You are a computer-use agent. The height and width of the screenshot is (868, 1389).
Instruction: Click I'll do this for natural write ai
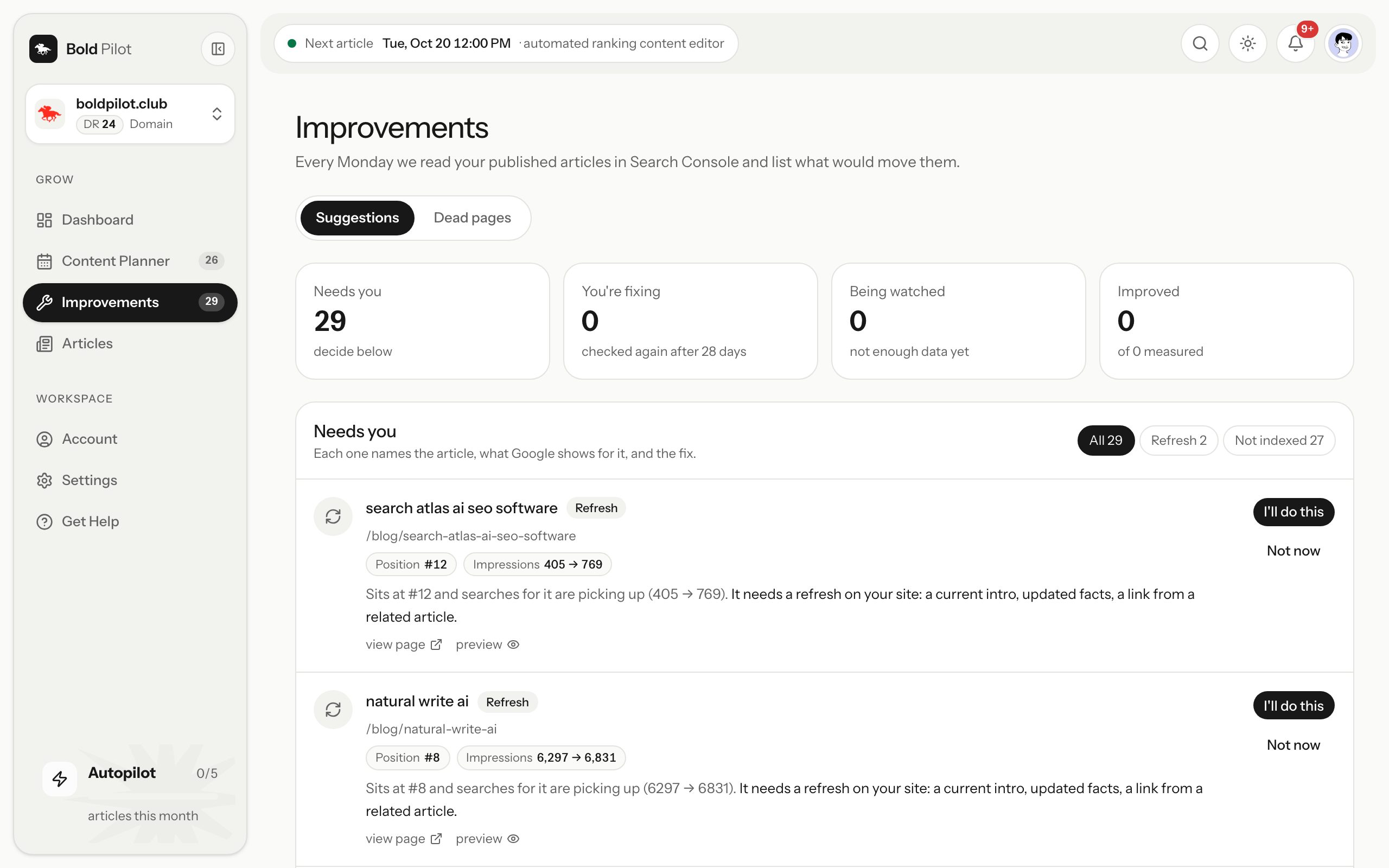[x=1293, y=706]
